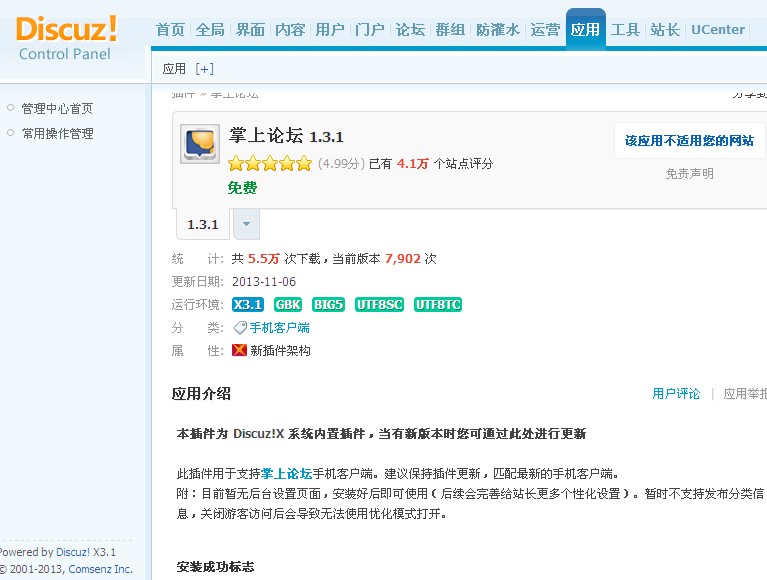The width and height of the screenshot is (767, 580).
Task: Click the UTF8SC encoding badge
Action: [380, 305]
